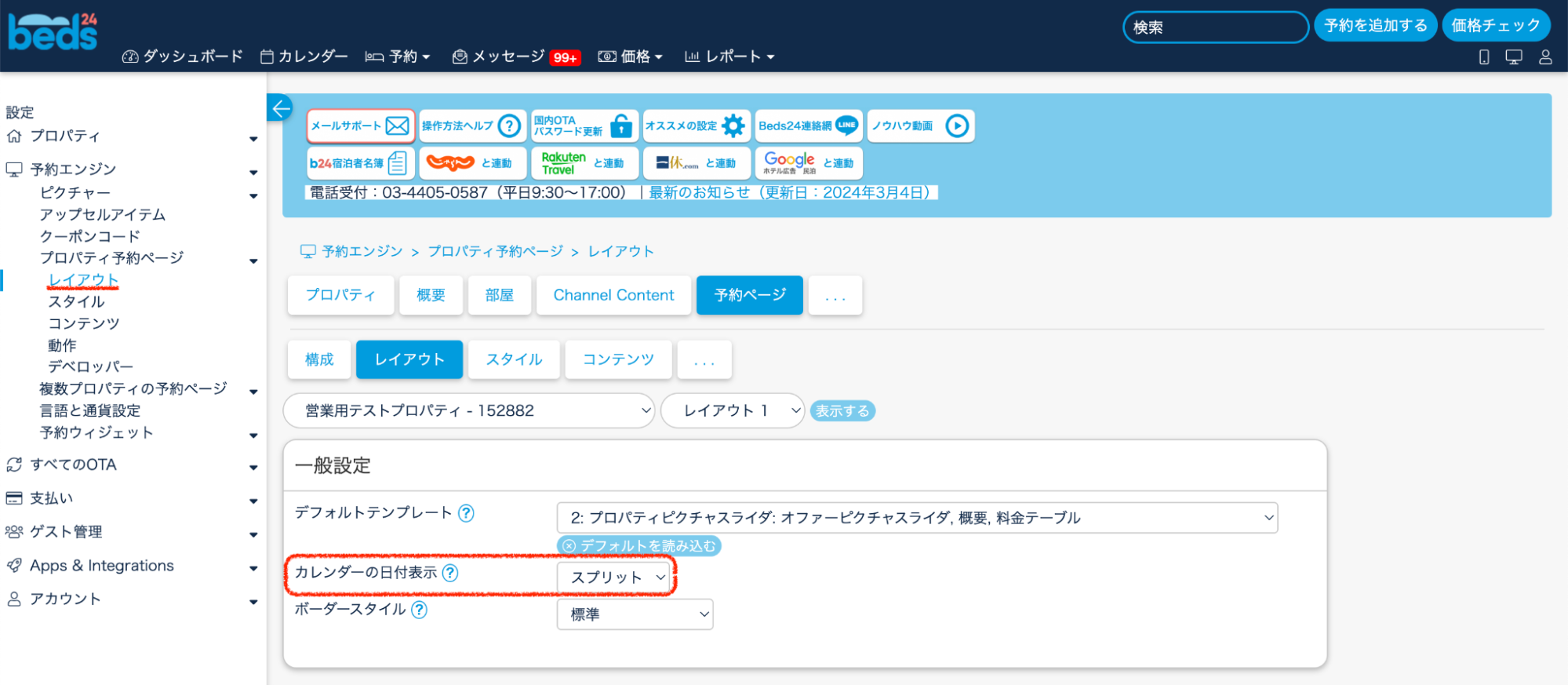Viewport: 1568px width, 685px height.
Task: Open Google と連動 shortcut
Action: pos(808,163)
